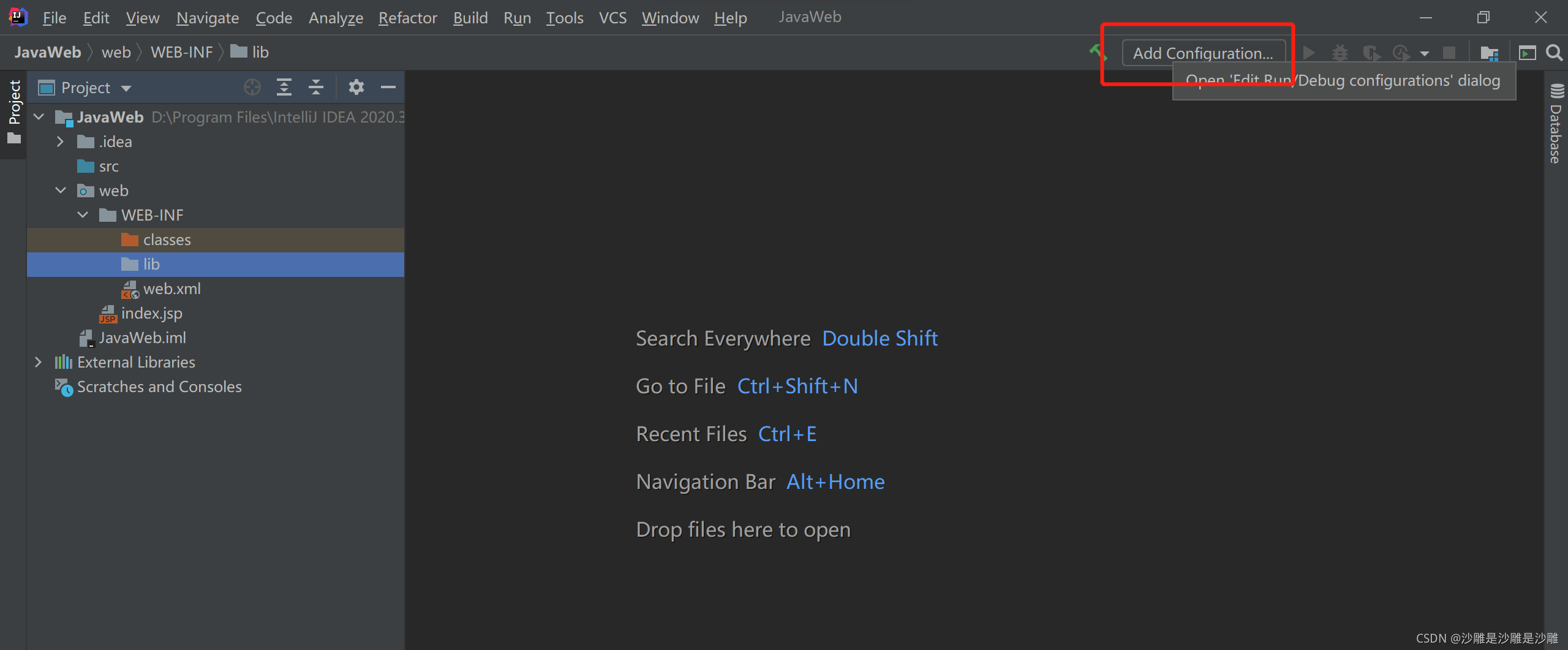Click Expand All icon in Project panel
Viewport: 1568px width, 650px height.
click(284, 88)
